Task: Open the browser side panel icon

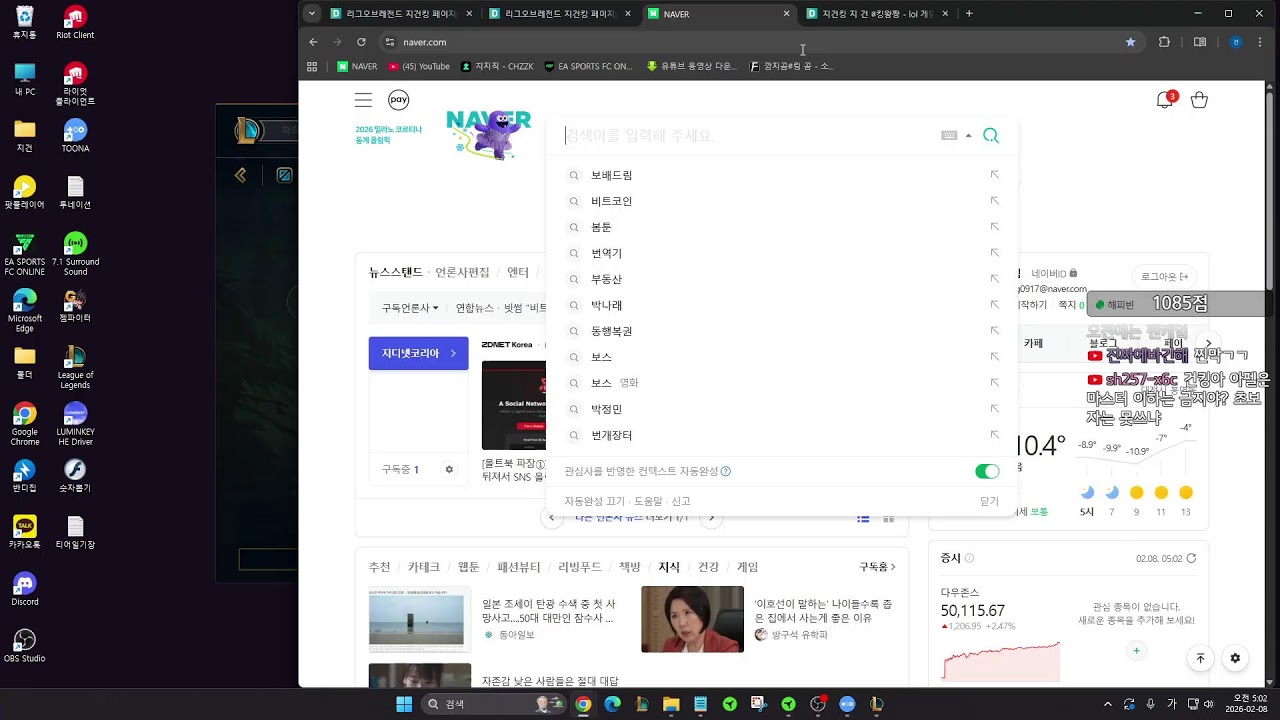Action: click(x=1200, y=42)
